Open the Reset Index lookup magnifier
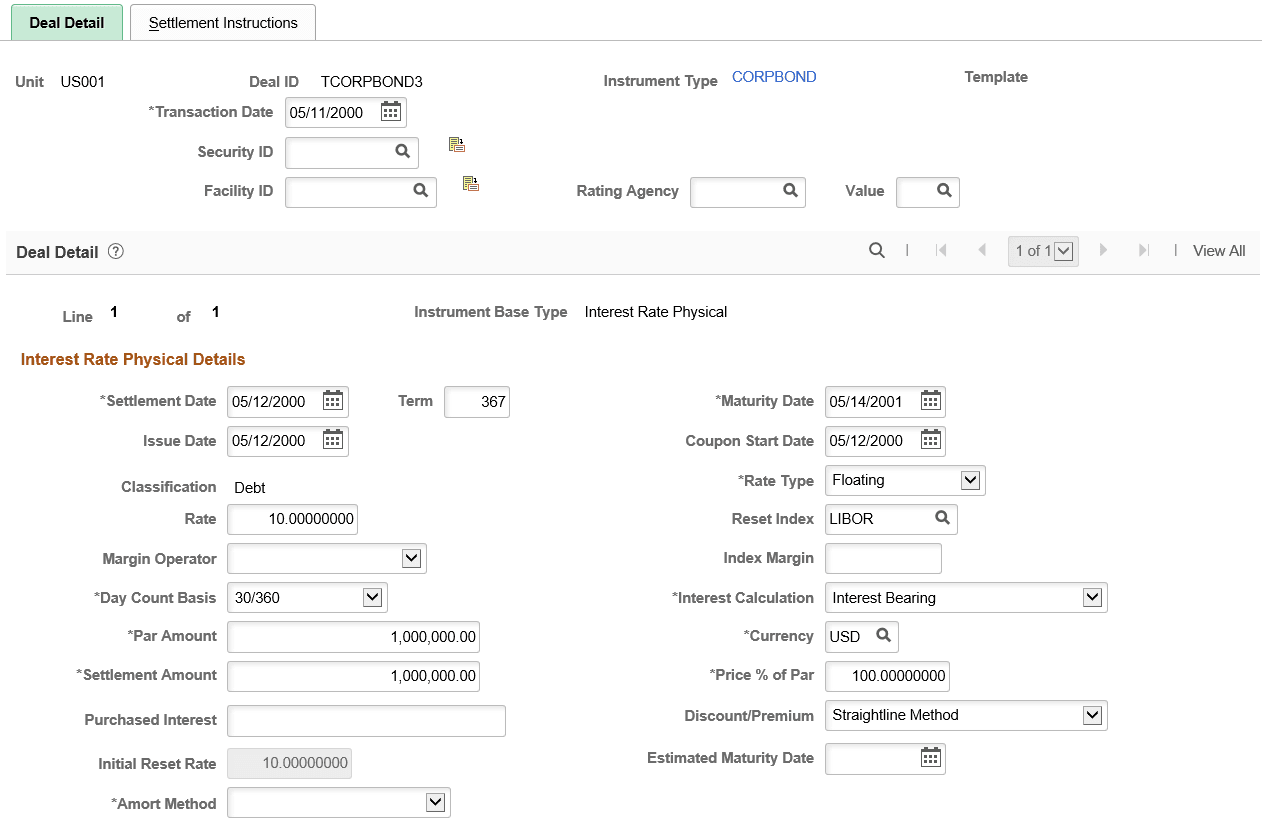Viewport: 1262px width, 826px height. tap(940, 519)
